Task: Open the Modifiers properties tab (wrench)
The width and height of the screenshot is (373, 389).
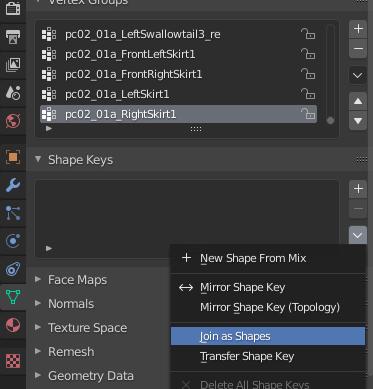Action: point(13,185)
